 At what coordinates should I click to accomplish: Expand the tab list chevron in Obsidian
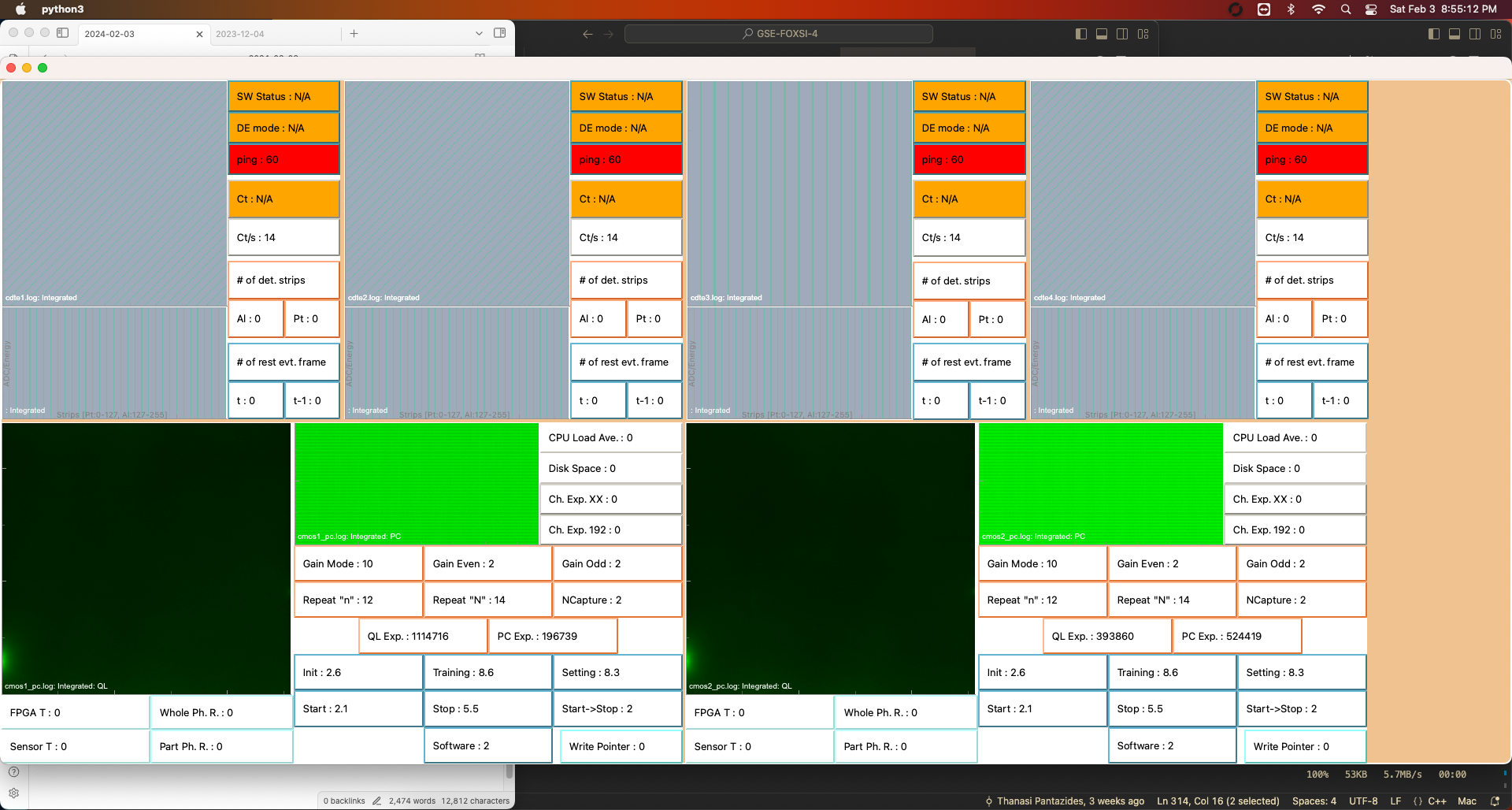click(479, 33)
